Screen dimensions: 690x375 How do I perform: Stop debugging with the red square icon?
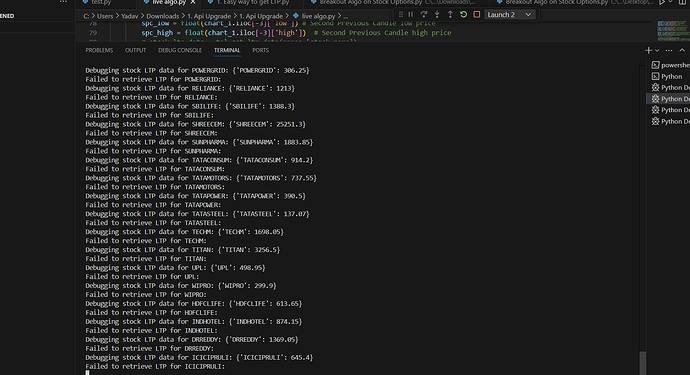click(x=477, y=15)
